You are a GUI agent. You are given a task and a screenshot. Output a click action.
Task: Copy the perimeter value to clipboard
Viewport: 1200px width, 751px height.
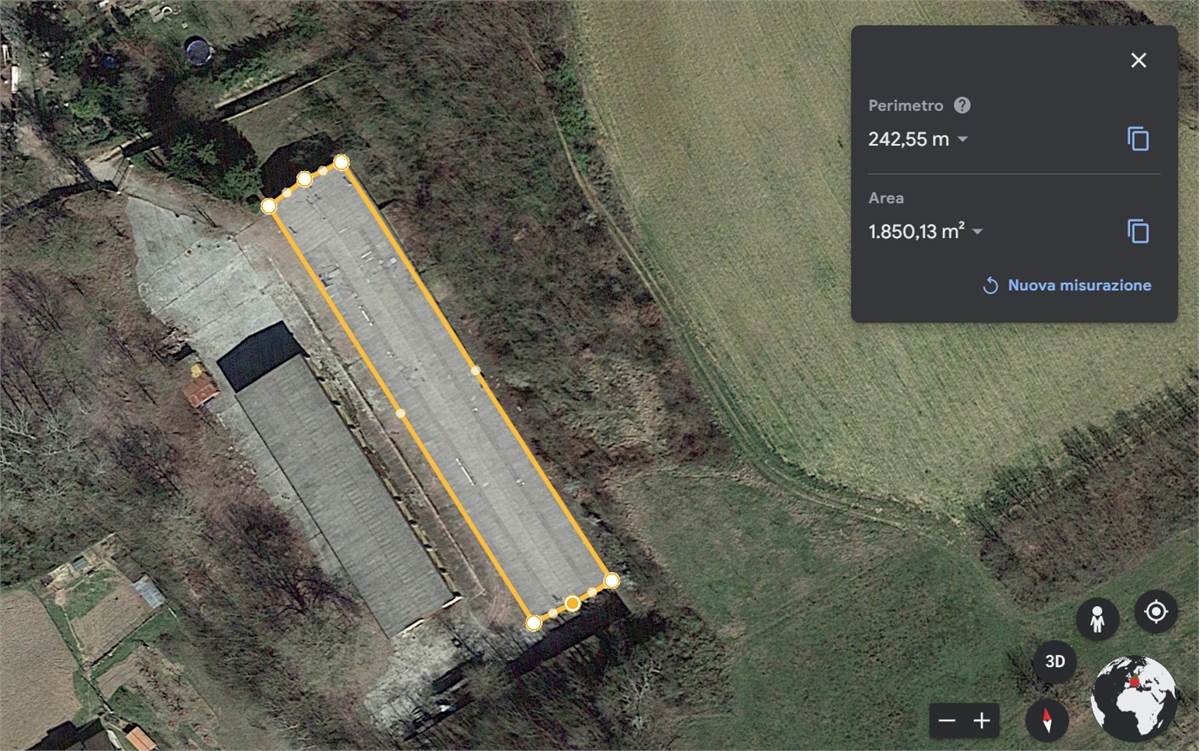pyautogui.click(x=1138, y=139)
